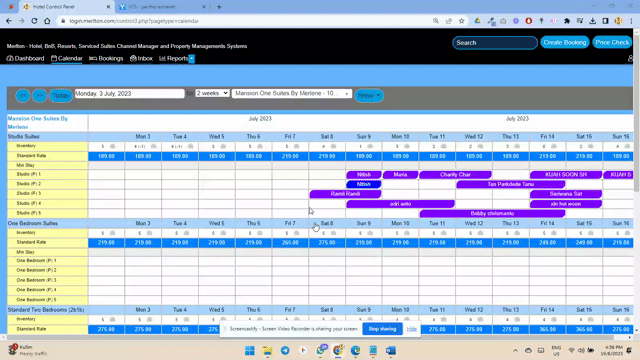Click the Create Booking button
640x360 pixels.
564,42
